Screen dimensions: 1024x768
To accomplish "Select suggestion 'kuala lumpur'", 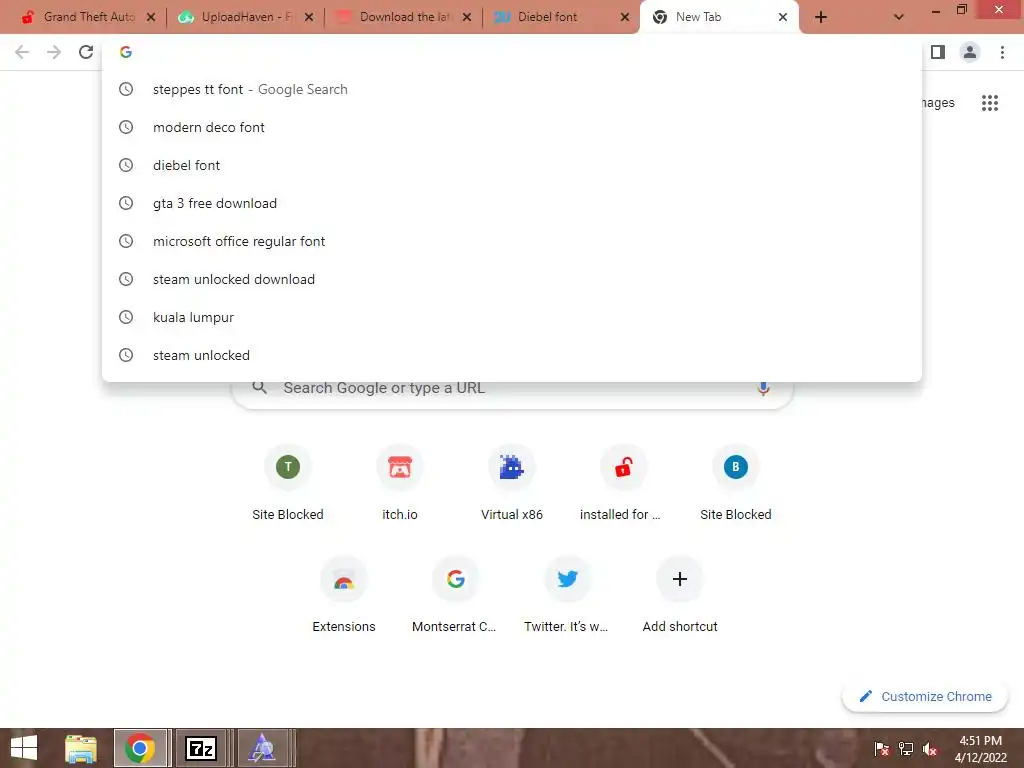I will tap(511, 317).
